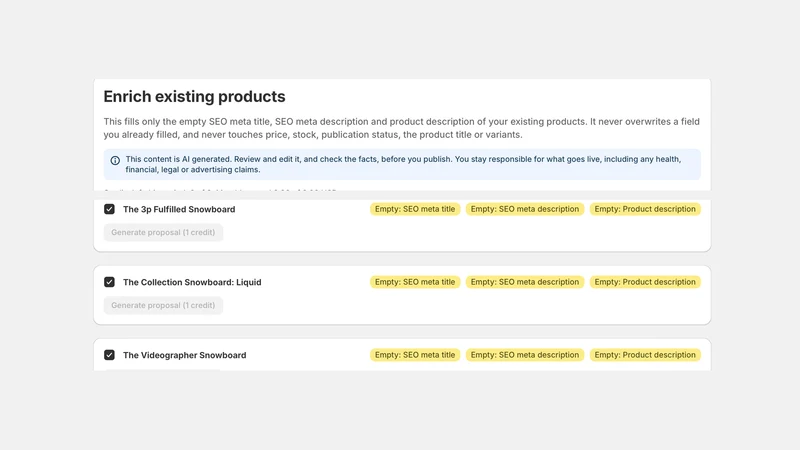Click 'Empty: Product description' badge for 3p Fulfilled Snowboard
This screenshot has width=800, height=450.
pos(645,209)
